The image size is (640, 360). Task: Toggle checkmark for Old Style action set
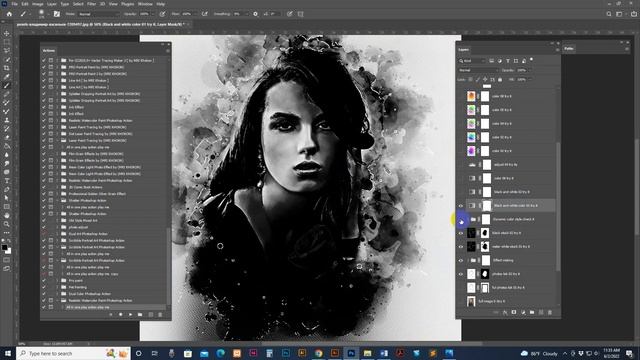click(x=44, y=221)
